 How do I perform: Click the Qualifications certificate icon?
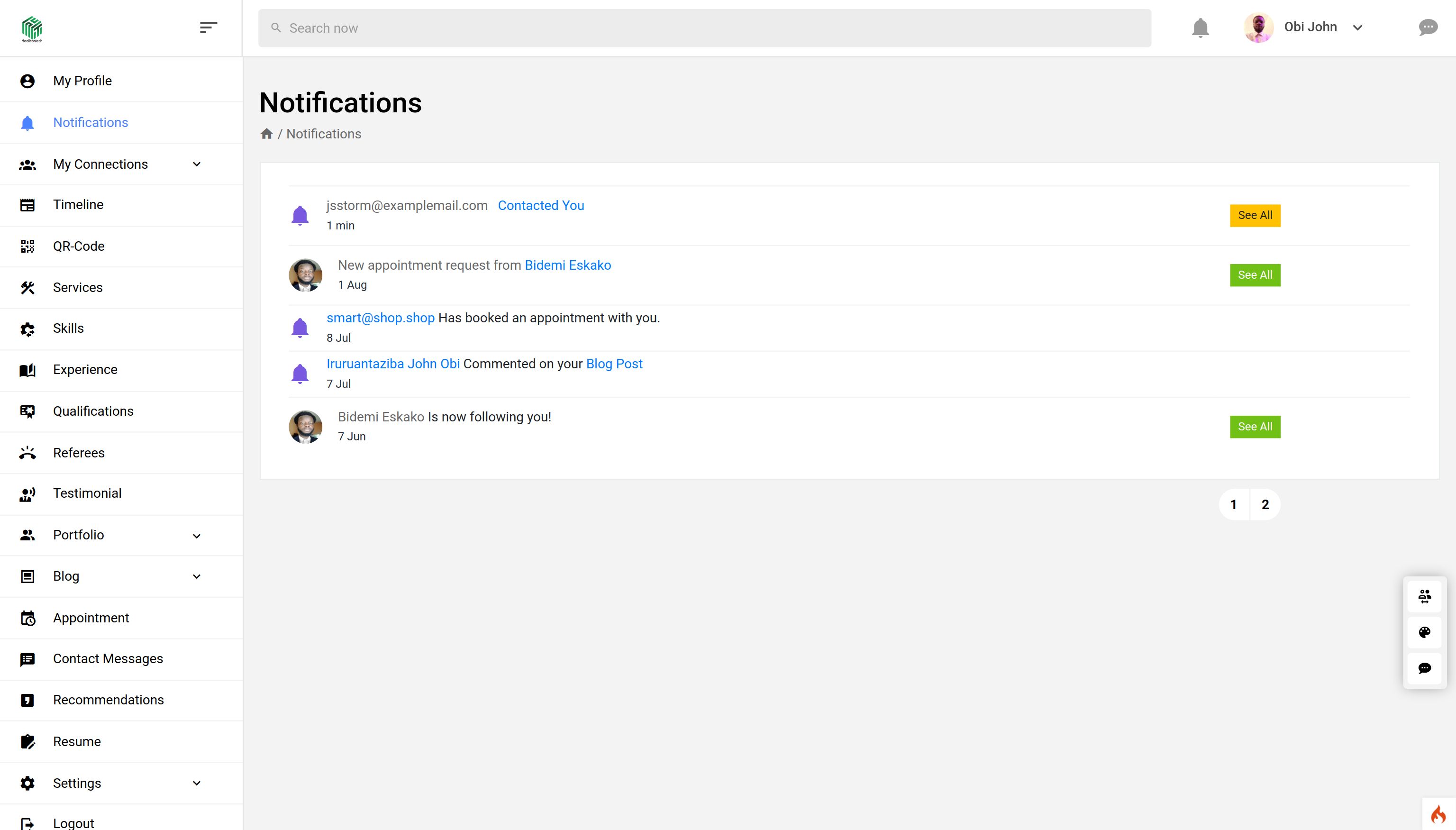point(27,411)
